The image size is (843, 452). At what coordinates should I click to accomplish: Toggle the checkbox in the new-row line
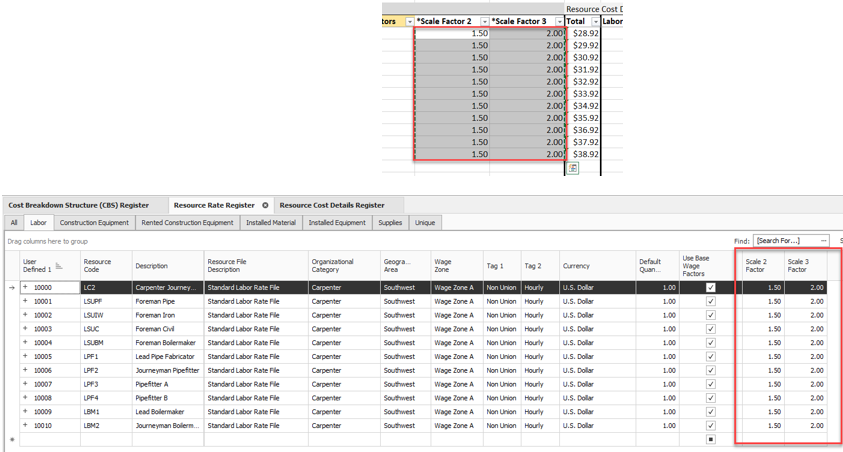point(710,439)
